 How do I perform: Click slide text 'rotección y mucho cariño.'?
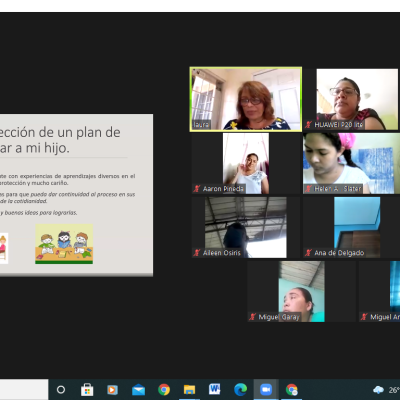pos(34,183)
